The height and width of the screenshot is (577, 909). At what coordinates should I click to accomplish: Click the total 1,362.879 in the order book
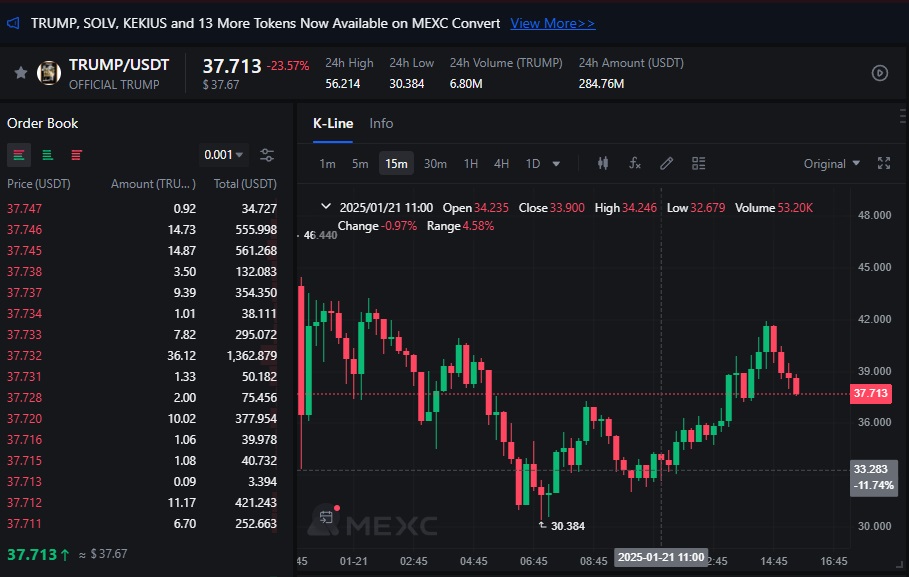(x=252, y=355)
